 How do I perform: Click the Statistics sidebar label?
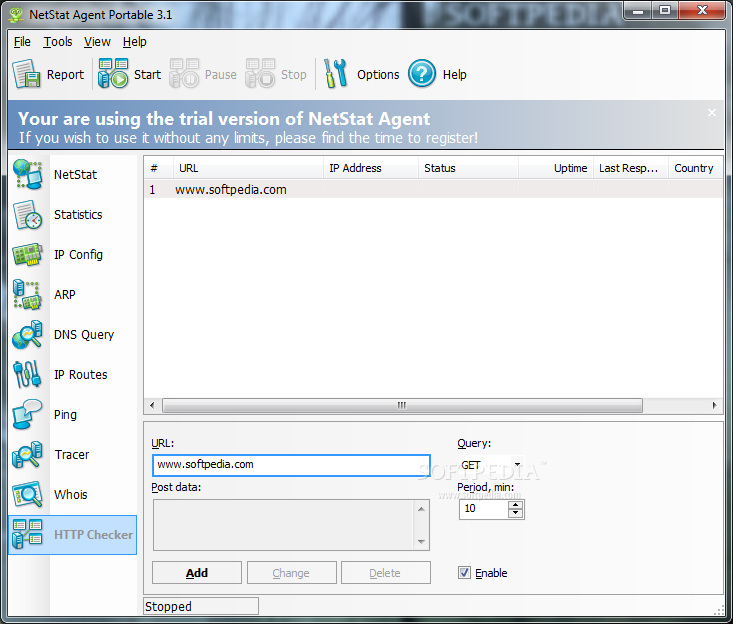[x=78, y=215]
